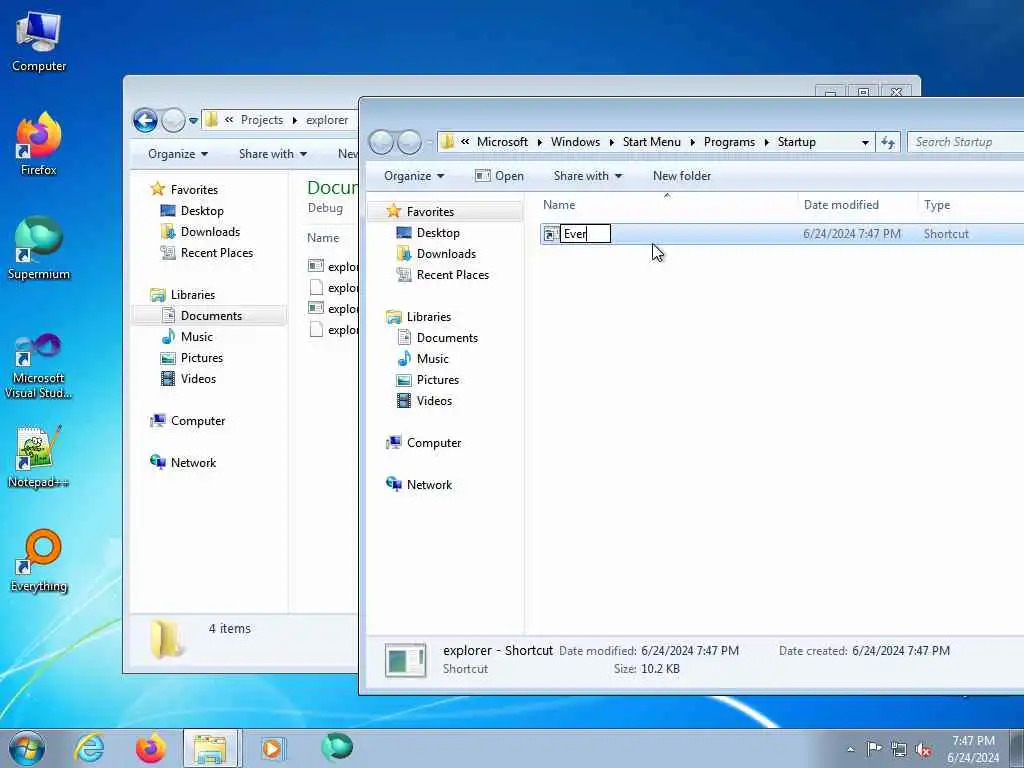1024x768 pixels.
Task: Click Programs in the address bar
Action: pyautogui.click(x=729, y=142)
